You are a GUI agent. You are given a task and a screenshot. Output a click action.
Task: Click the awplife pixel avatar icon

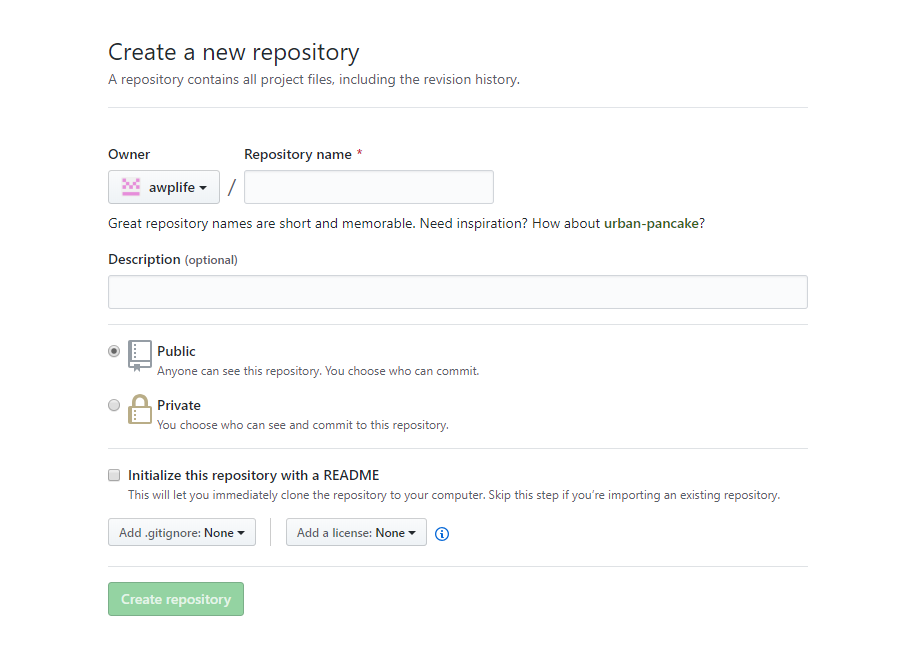[x=131, y=187]
